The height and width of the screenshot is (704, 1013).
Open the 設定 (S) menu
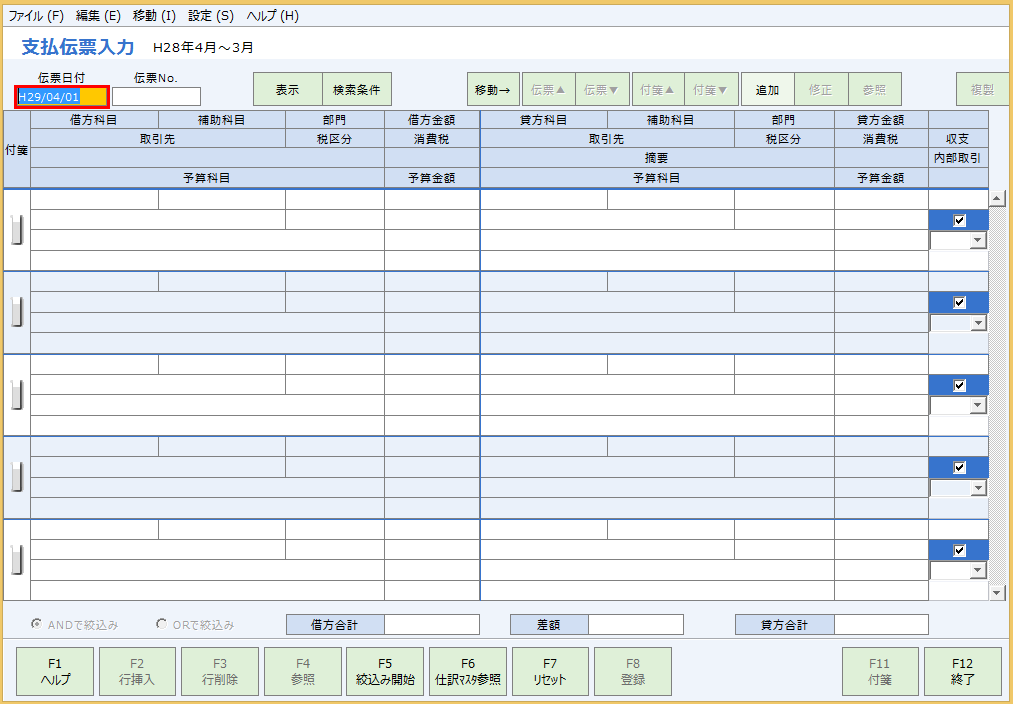click(211, 15)
